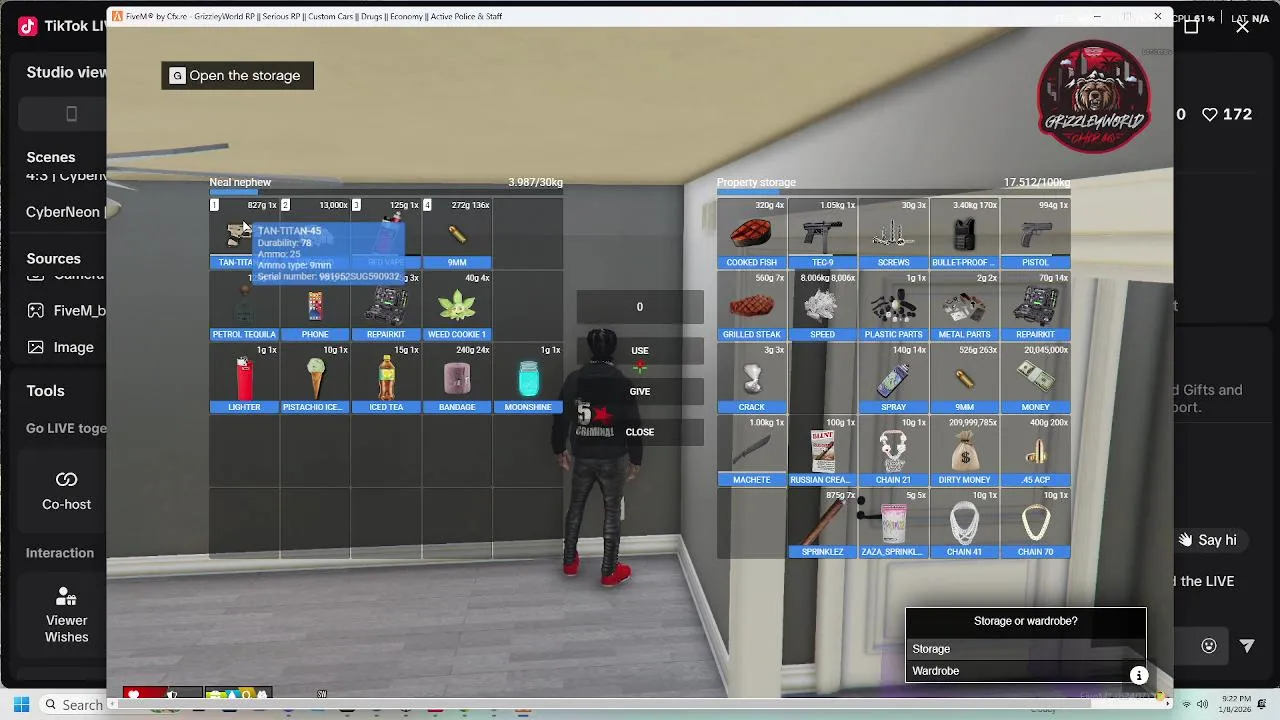Select the Dirty Money bag

(x=964, y=451)
